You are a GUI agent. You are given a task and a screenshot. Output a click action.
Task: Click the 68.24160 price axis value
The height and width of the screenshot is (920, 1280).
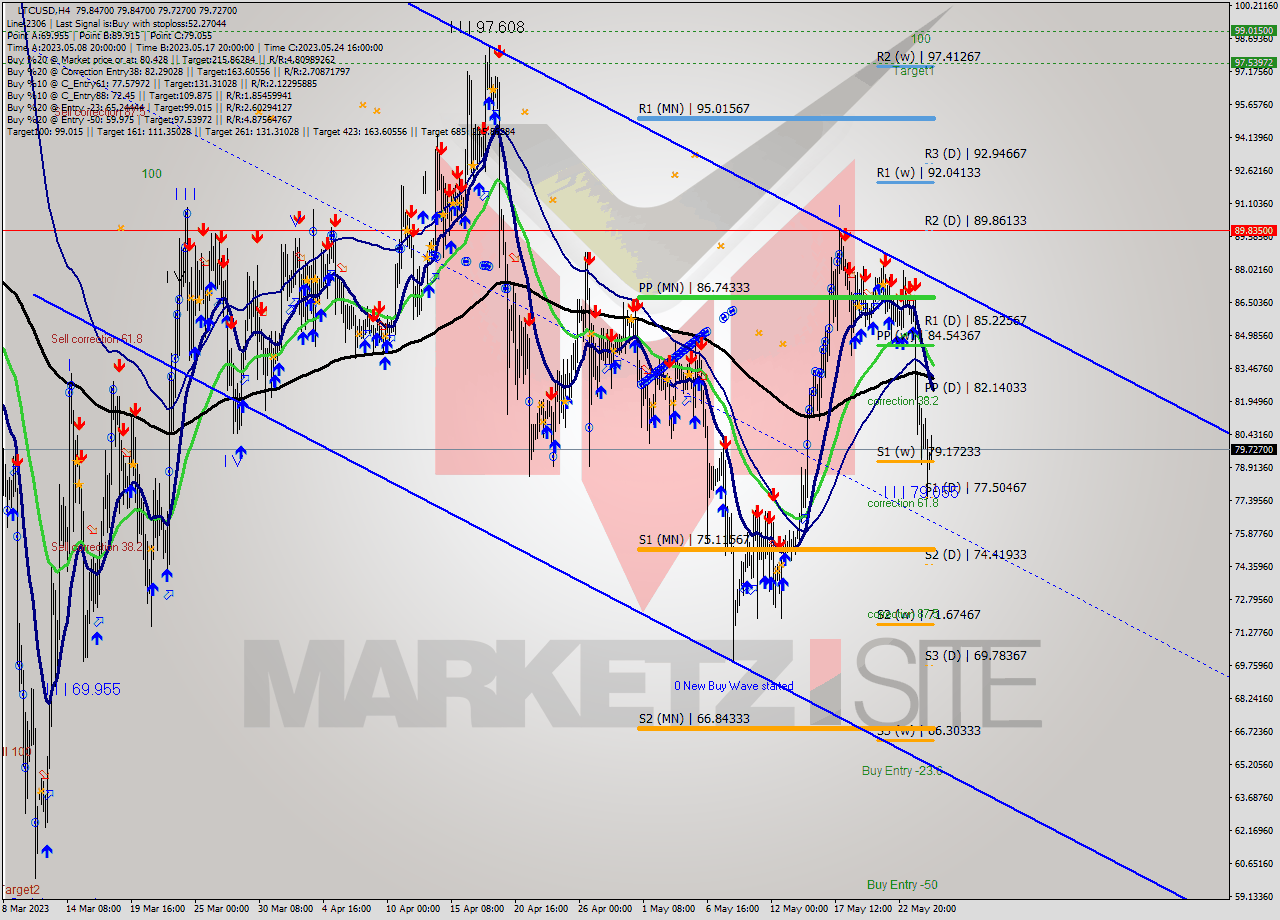pos(1254,698)
